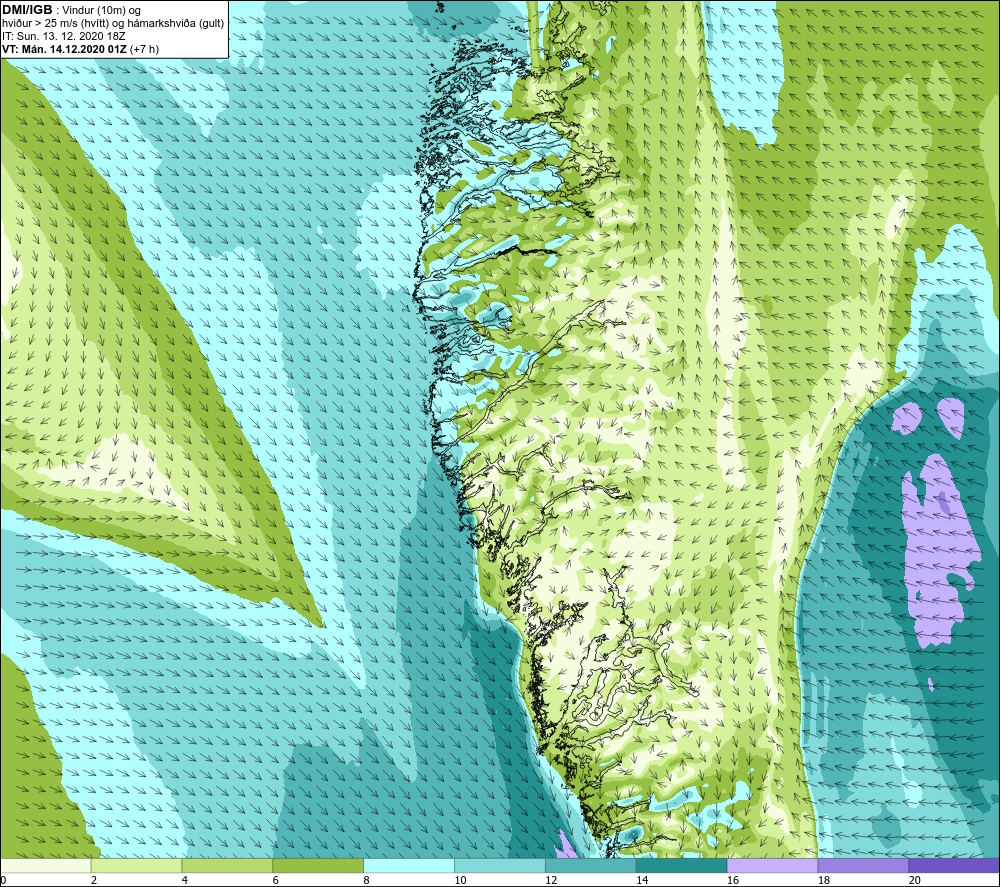This screenshot has height=887, width=1000.
Task: Click the light lavender 16–18 legend swatch
Action: [x=772, y=866]
